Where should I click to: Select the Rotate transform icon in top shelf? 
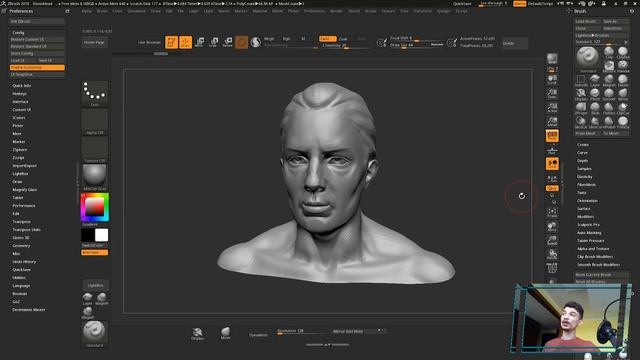point(227,42)
